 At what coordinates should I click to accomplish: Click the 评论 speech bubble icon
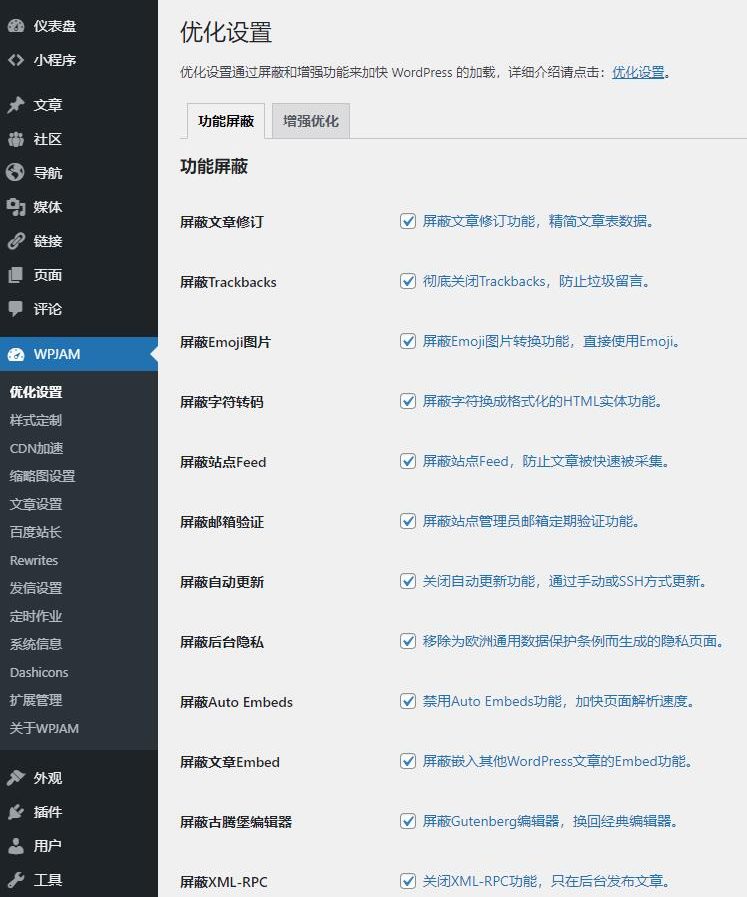click(x=16, y=309)
